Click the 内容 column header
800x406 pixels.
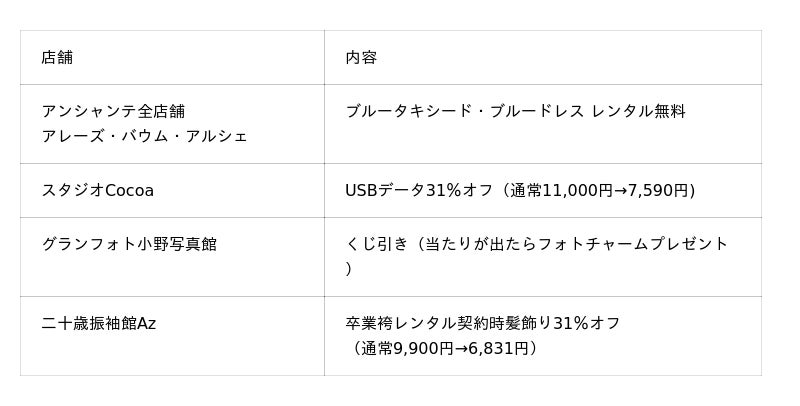coord(361,58)
